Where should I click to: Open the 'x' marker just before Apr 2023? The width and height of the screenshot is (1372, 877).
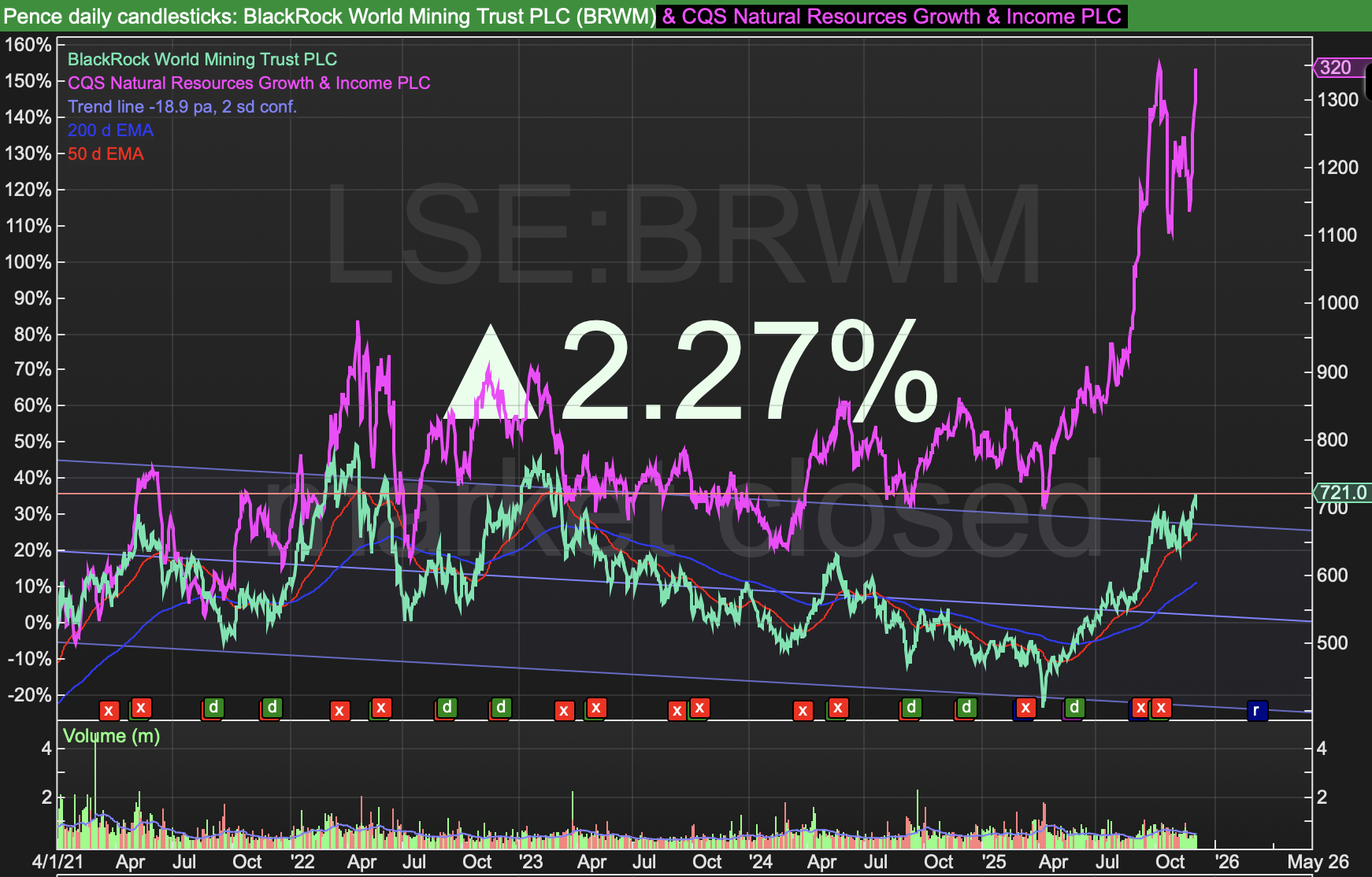point(564,711)
